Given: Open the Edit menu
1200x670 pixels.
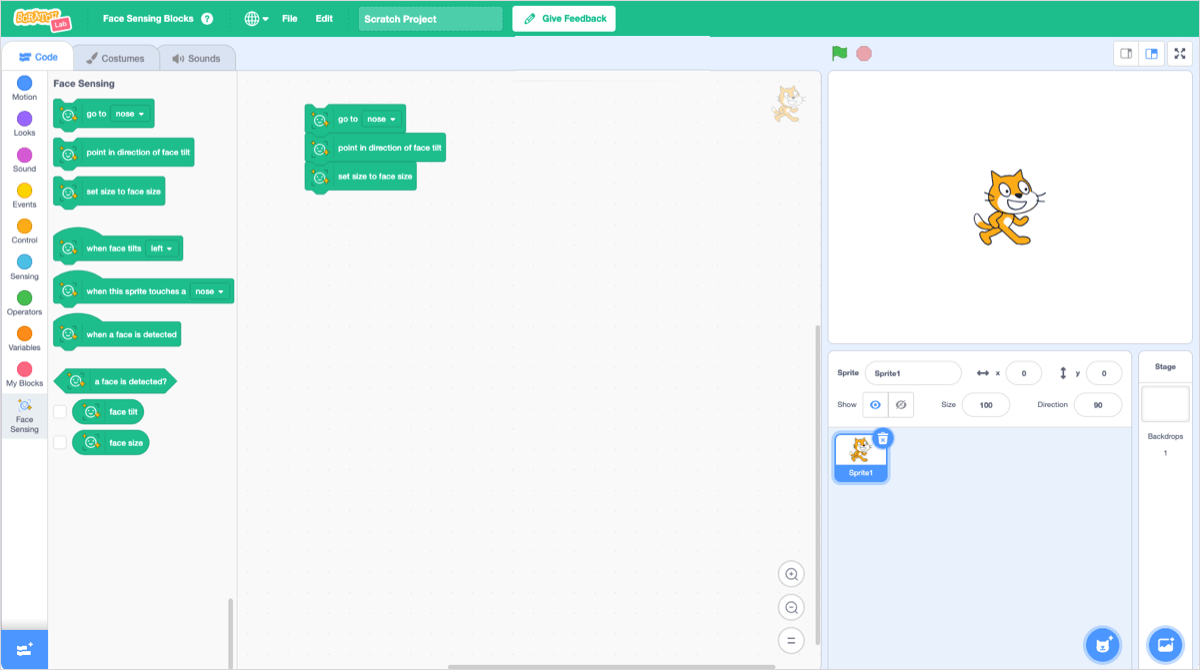Looking at the screenshot, I should [x=324, y=19].
